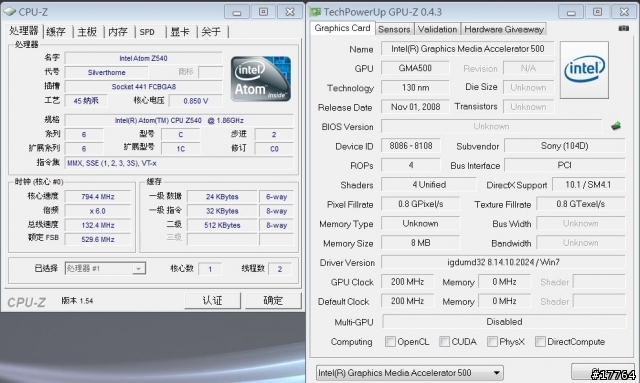Click the PCI bus interface field
640x383 pixels.
click(564, 165)
